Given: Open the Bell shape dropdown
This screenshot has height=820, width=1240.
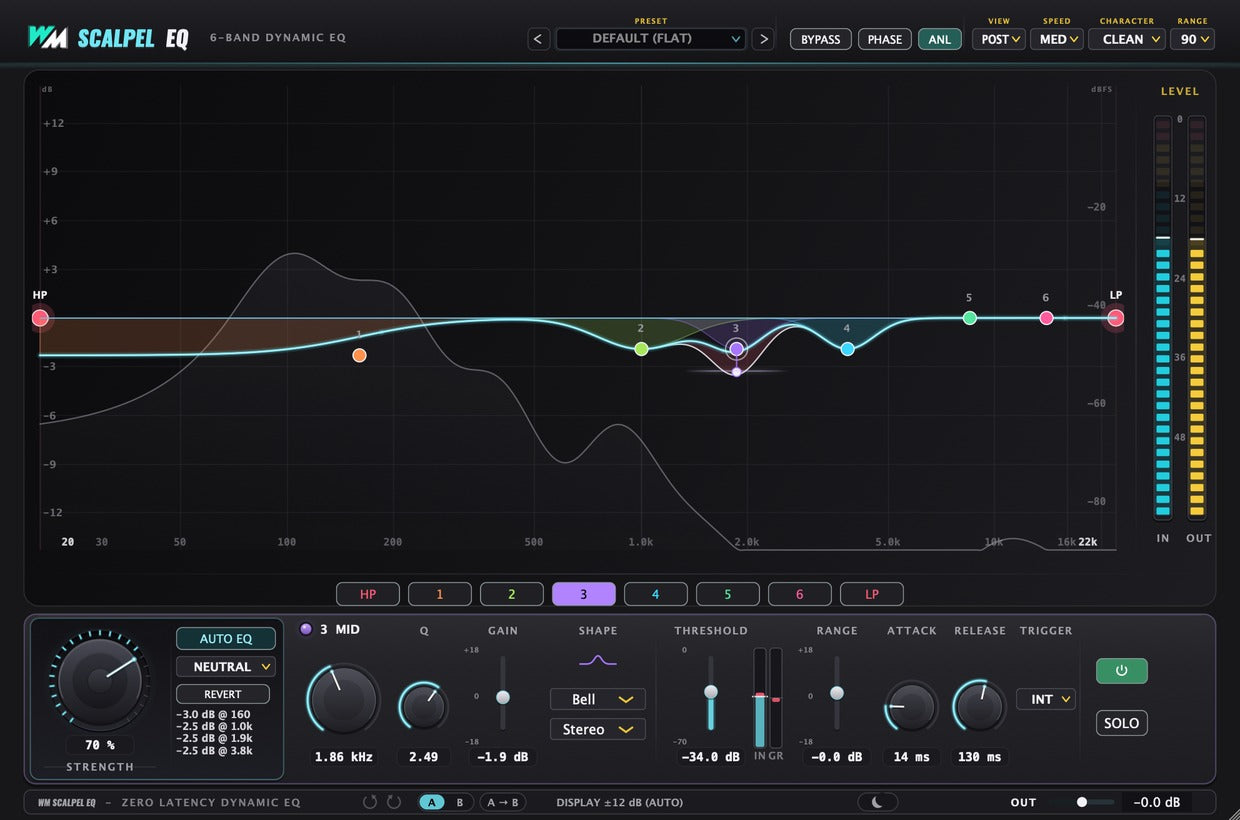Looking at the screenshot, I should coord(598,699).
